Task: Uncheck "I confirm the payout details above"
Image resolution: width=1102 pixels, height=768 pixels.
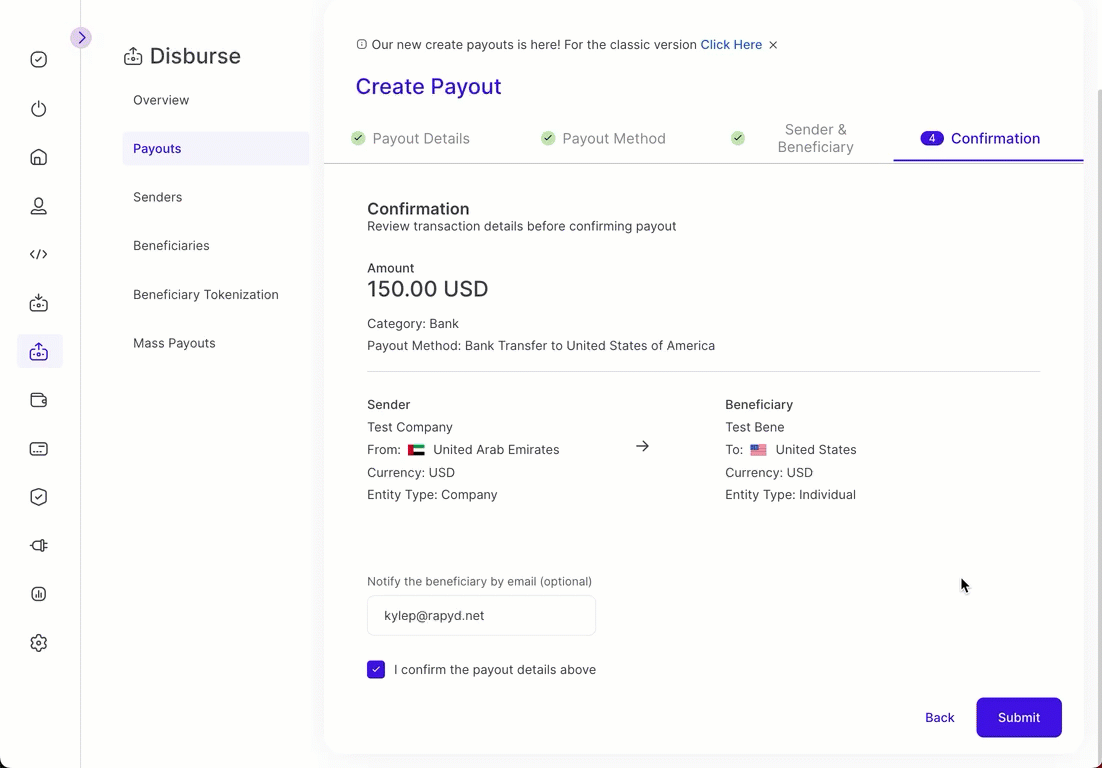Action: [x=376, y=670]
